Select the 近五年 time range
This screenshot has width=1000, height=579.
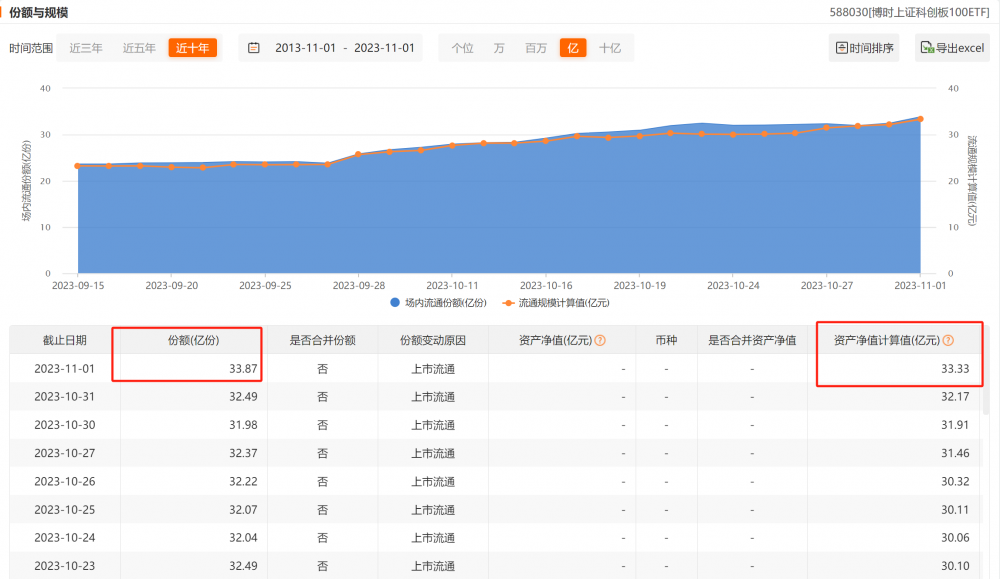point(139,48)
